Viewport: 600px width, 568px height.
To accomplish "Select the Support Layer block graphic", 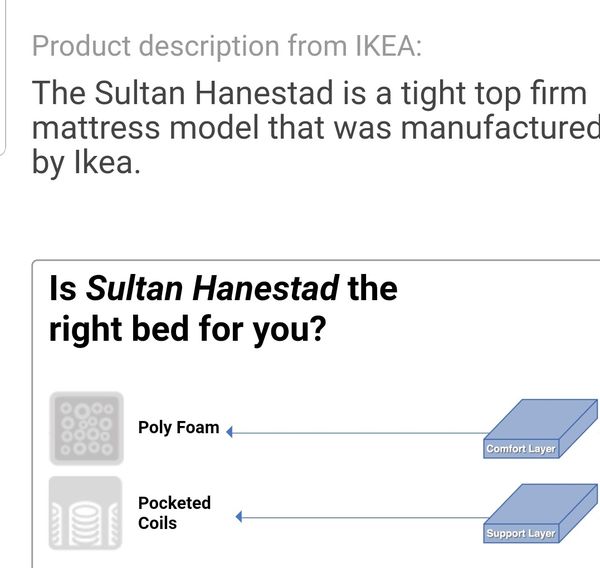I will pyautogui.click(x=540, y=513).
